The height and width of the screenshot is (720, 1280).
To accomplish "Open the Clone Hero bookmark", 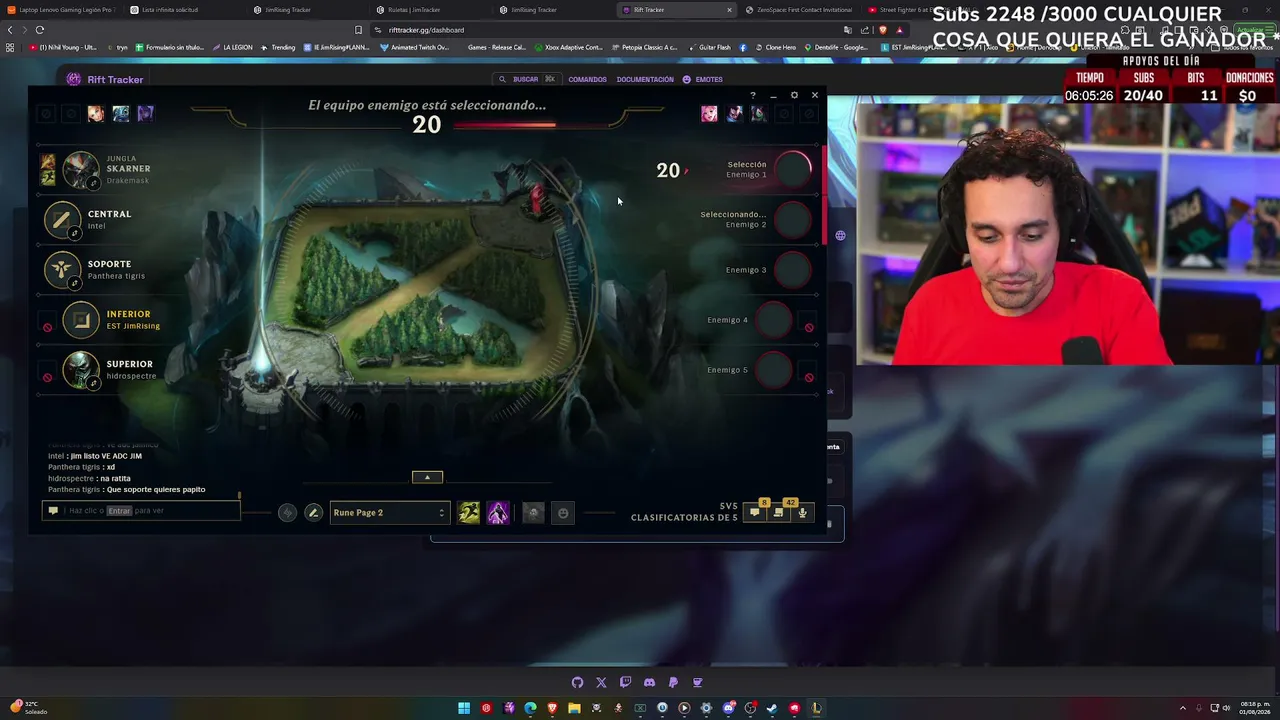I will point(775,47).
